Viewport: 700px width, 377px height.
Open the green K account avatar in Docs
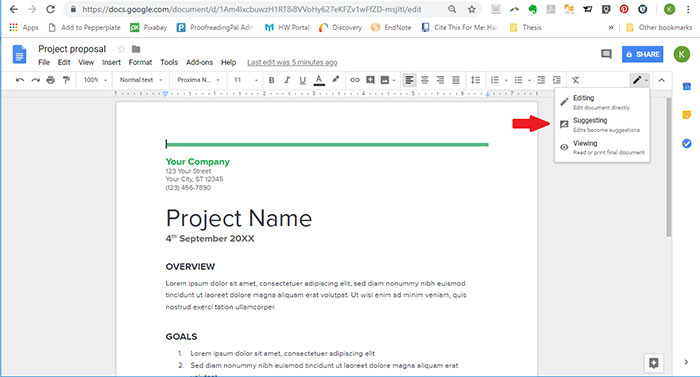point(682,54)
